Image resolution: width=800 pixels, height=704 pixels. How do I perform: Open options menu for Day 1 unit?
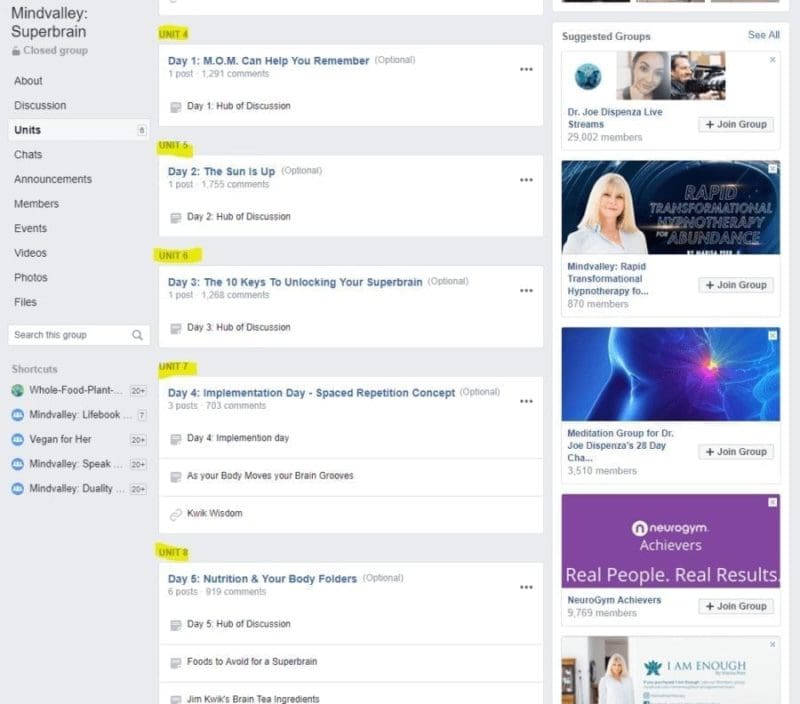[x=526, y=69]
